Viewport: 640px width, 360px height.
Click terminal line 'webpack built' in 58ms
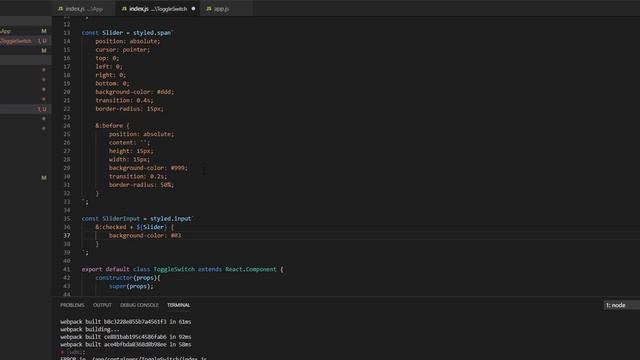(x=126, y=344)
